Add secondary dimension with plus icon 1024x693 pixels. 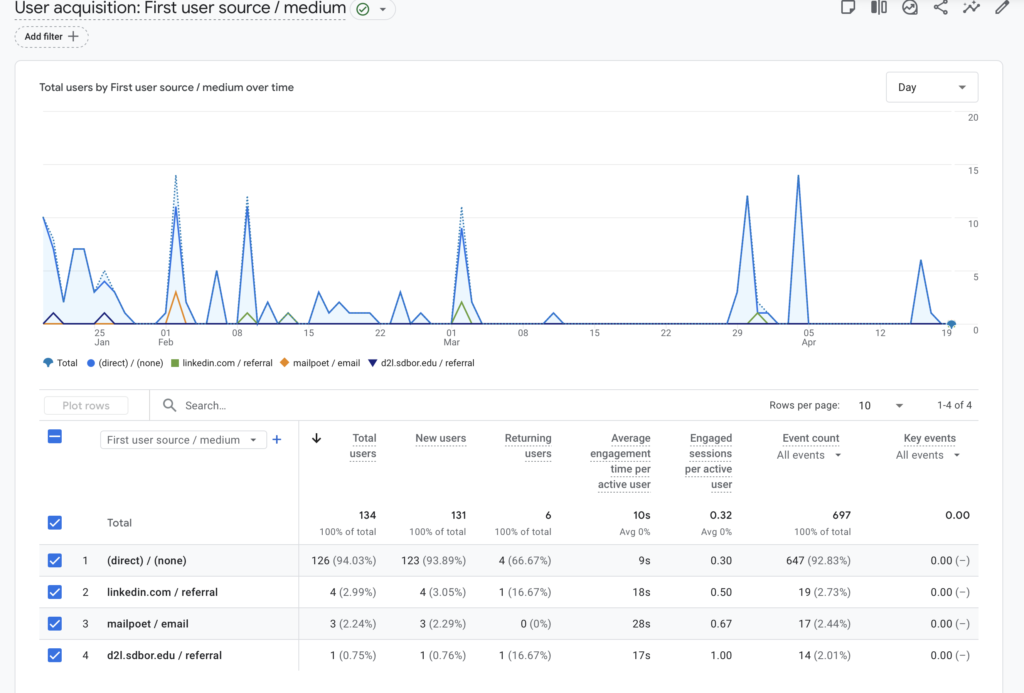point(277,440)
